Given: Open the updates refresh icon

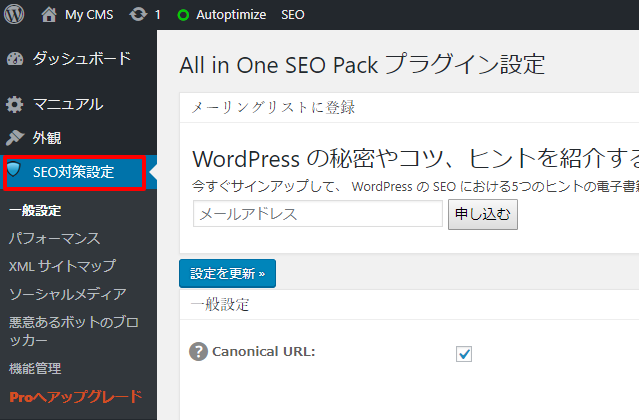Looking at the screenshot, I should coord(139,15).
